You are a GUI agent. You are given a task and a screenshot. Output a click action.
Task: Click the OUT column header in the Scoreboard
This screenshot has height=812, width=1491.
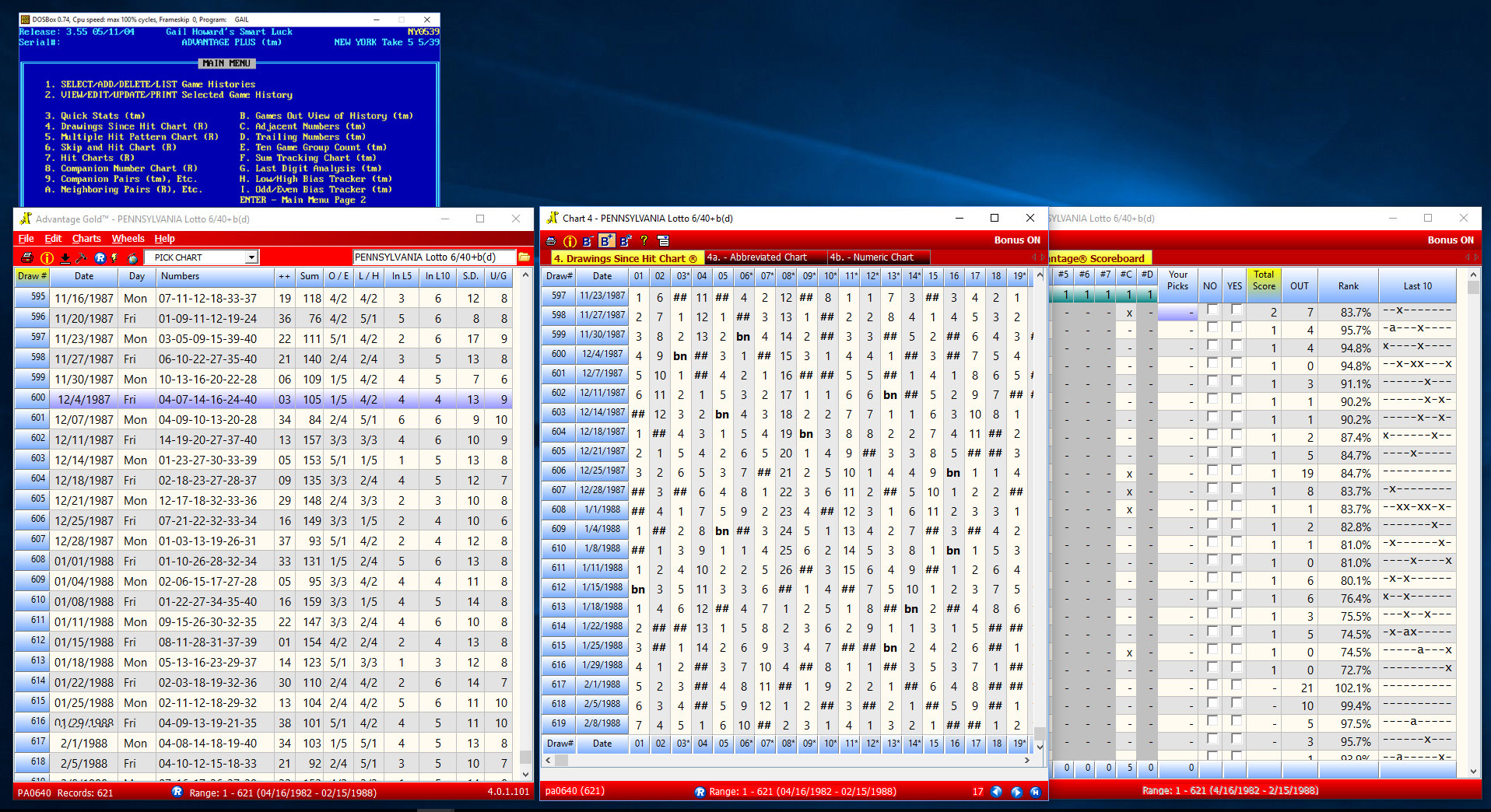pos(1299,286)
